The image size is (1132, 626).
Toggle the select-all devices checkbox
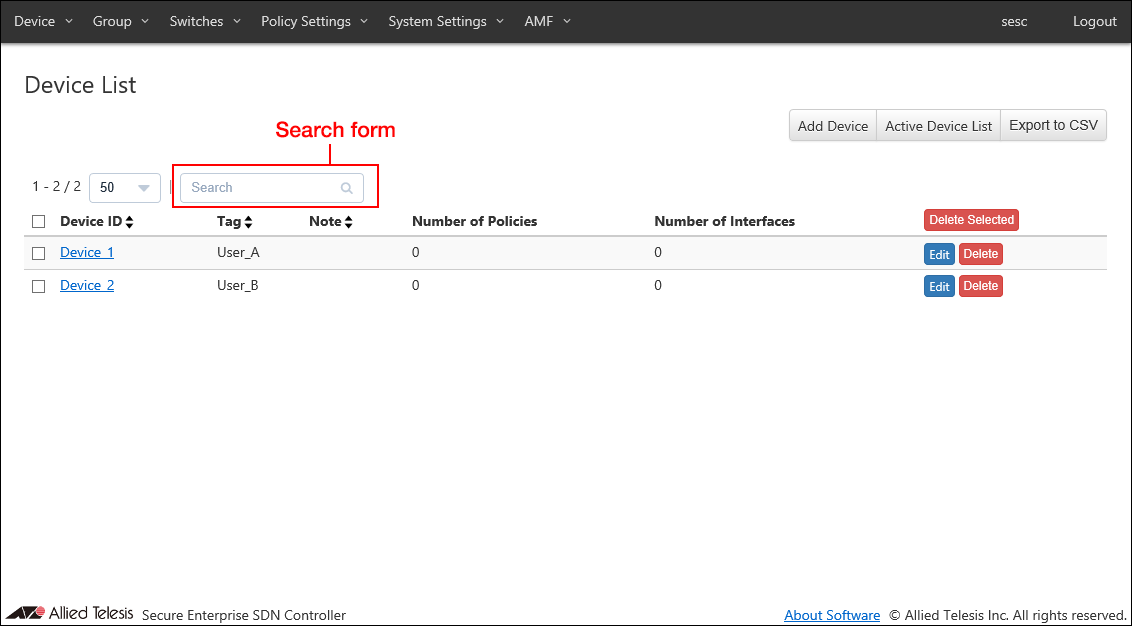(x=39, y=222)
